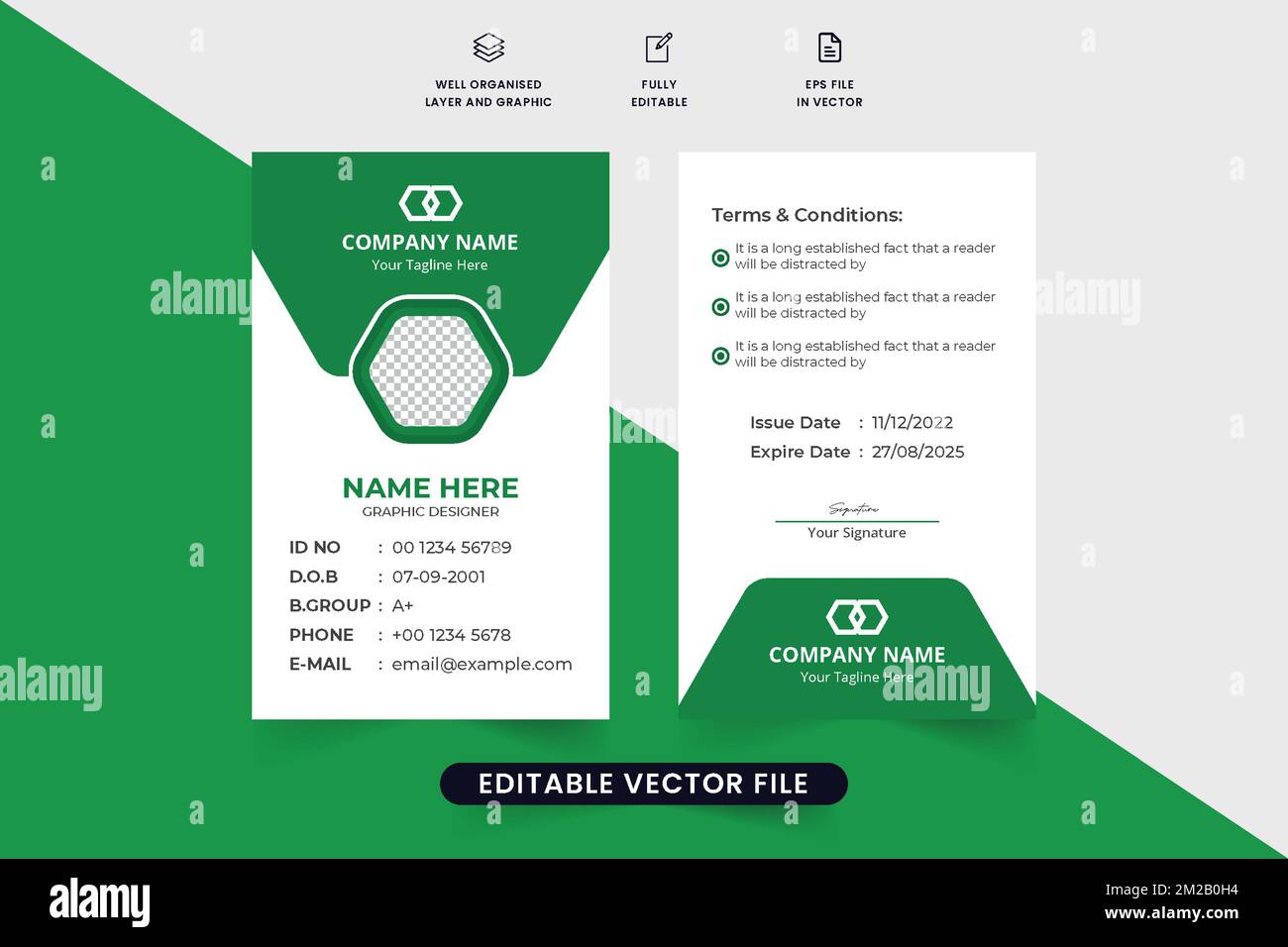Viewport: 1288px width, 947px height.
Task: Click the hexagonal photo placeholder frame
Action: pos(430,371)
